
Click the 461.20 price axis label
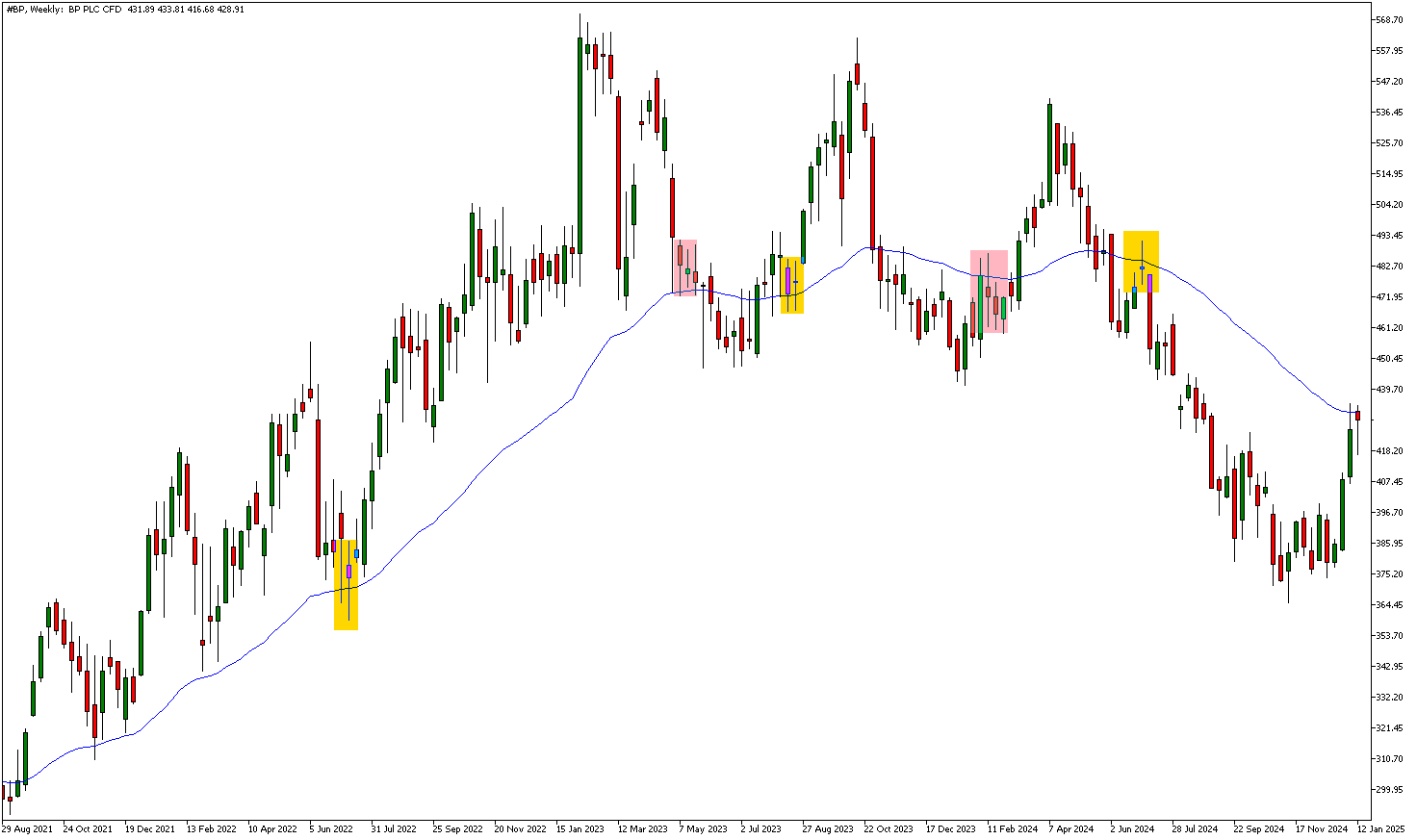click(x=1390, y=328)
